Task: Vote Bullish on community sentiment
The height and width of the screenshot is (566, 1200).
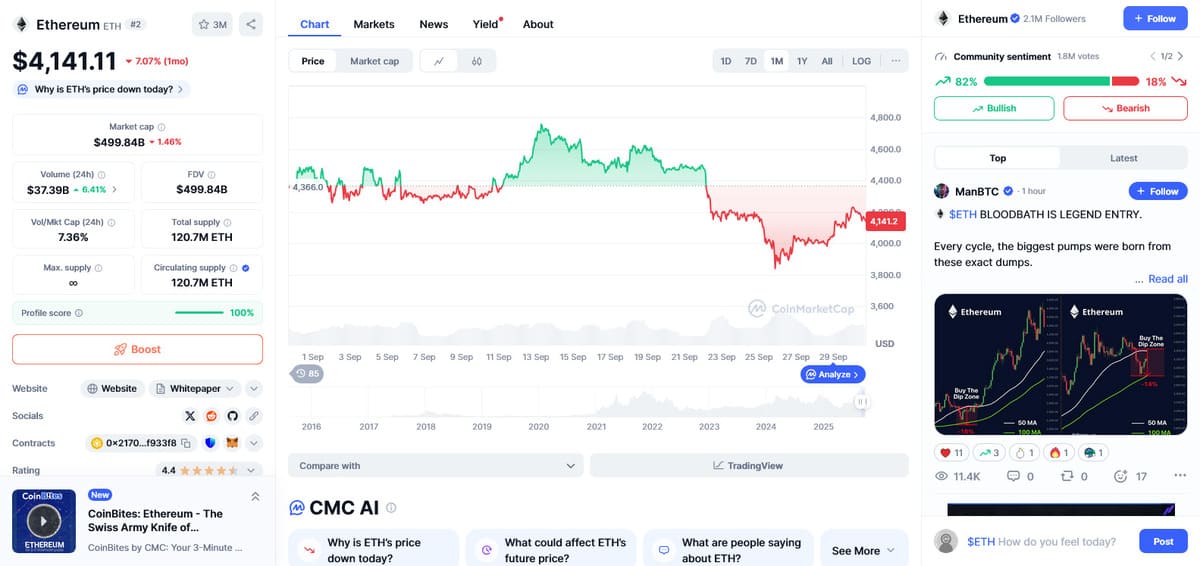Action: pyautogui.click(x=994, y=108)
